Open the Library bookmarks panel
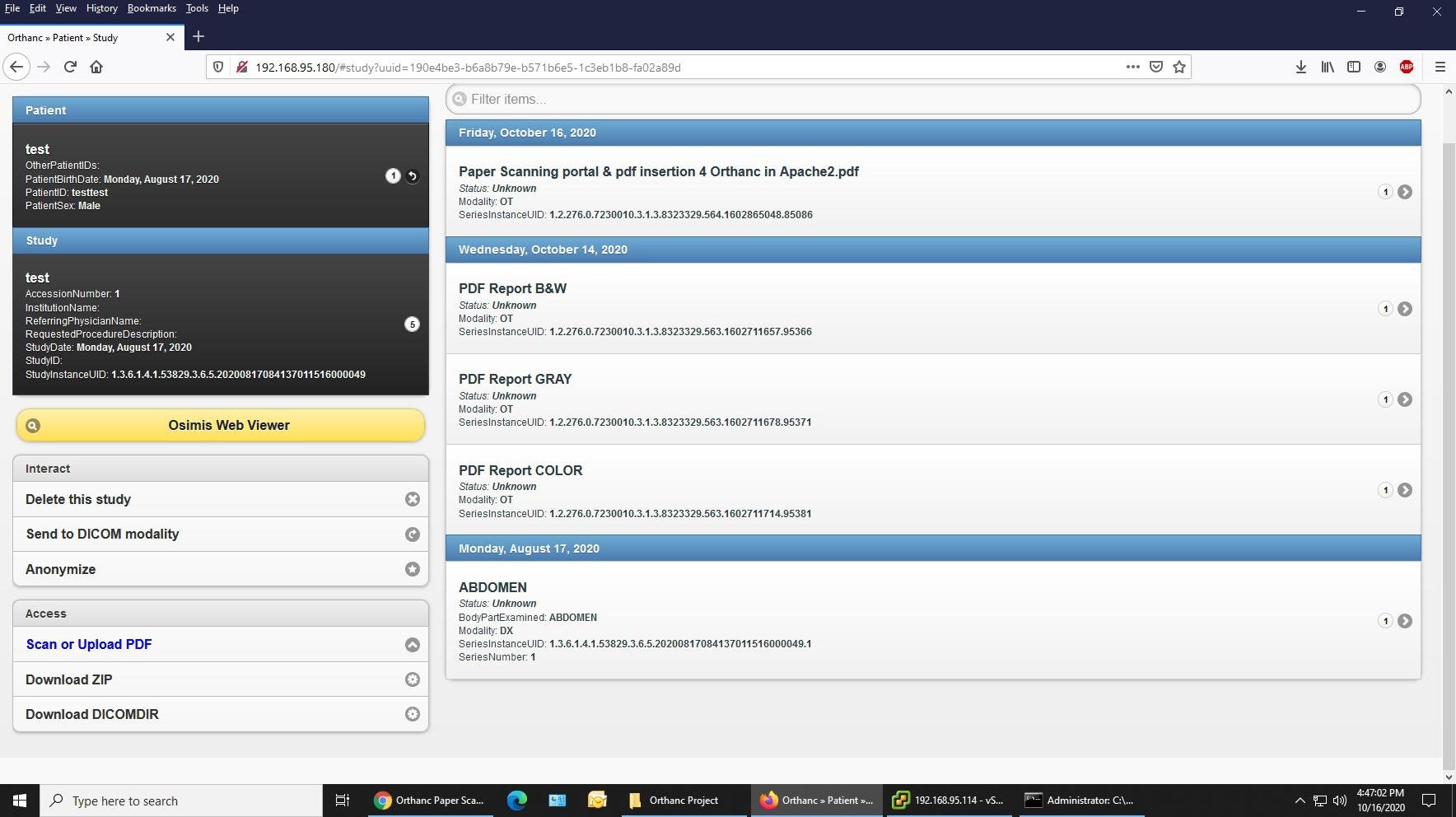 [1328, 68]
